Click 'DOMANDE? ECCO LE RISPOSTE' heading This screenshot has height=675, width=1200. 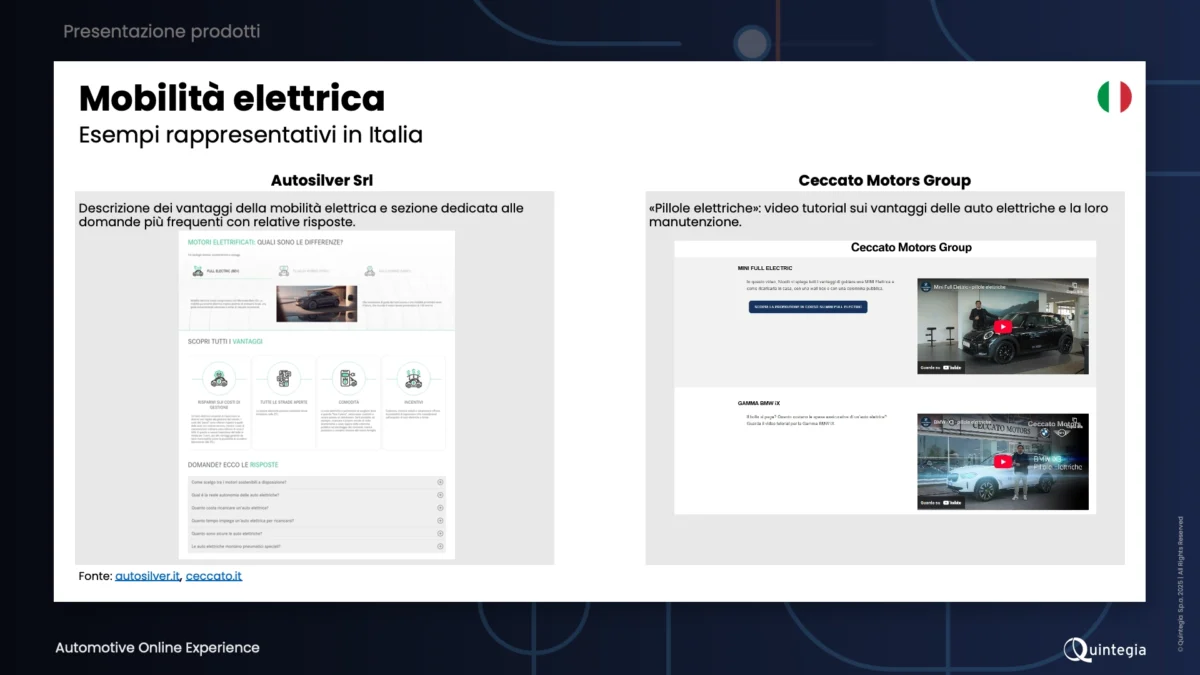pos(233,465)
